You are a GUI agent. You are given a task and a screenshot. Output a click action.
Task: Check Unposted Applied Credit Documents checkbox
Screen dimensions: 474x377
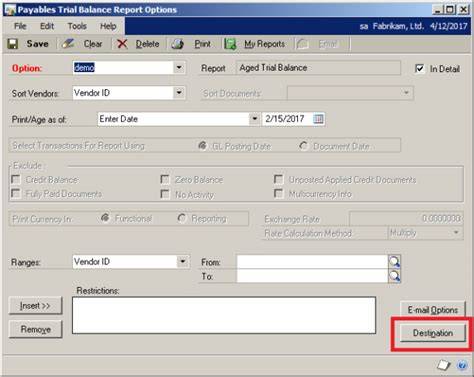278,179
